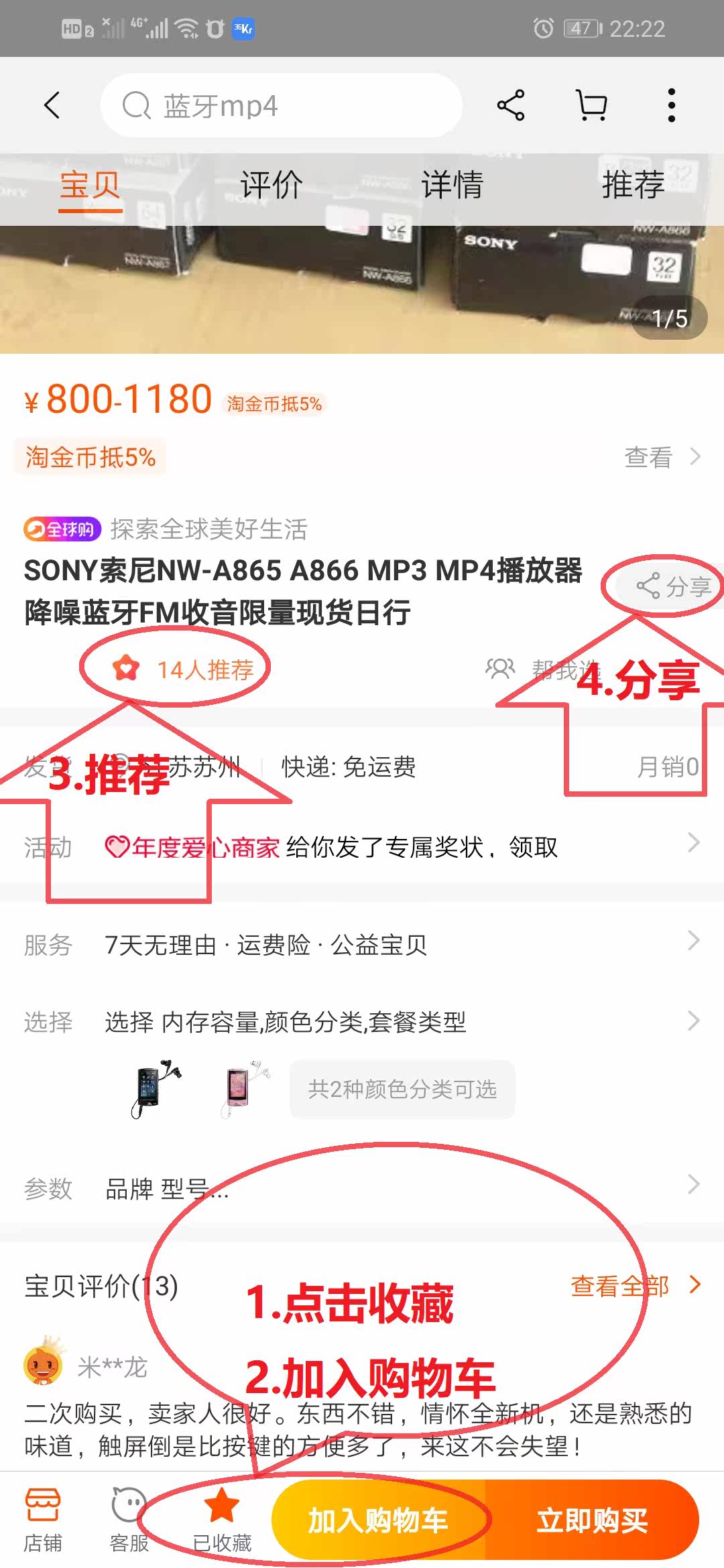This screenshot has height=1568, width=724.
Task: Open the shopping cart icon
Action: (x=592, y=105)
